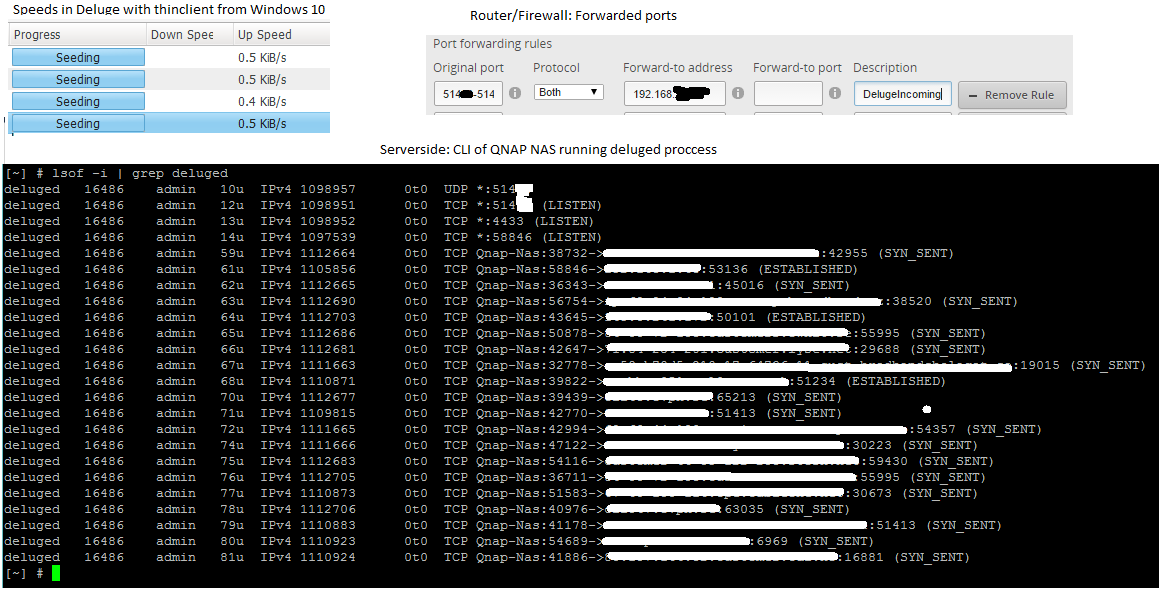Screen dimensions: 1162x592
Task: Click ':63035 (SYN_SENT)' status text
Action: point(783,509)
